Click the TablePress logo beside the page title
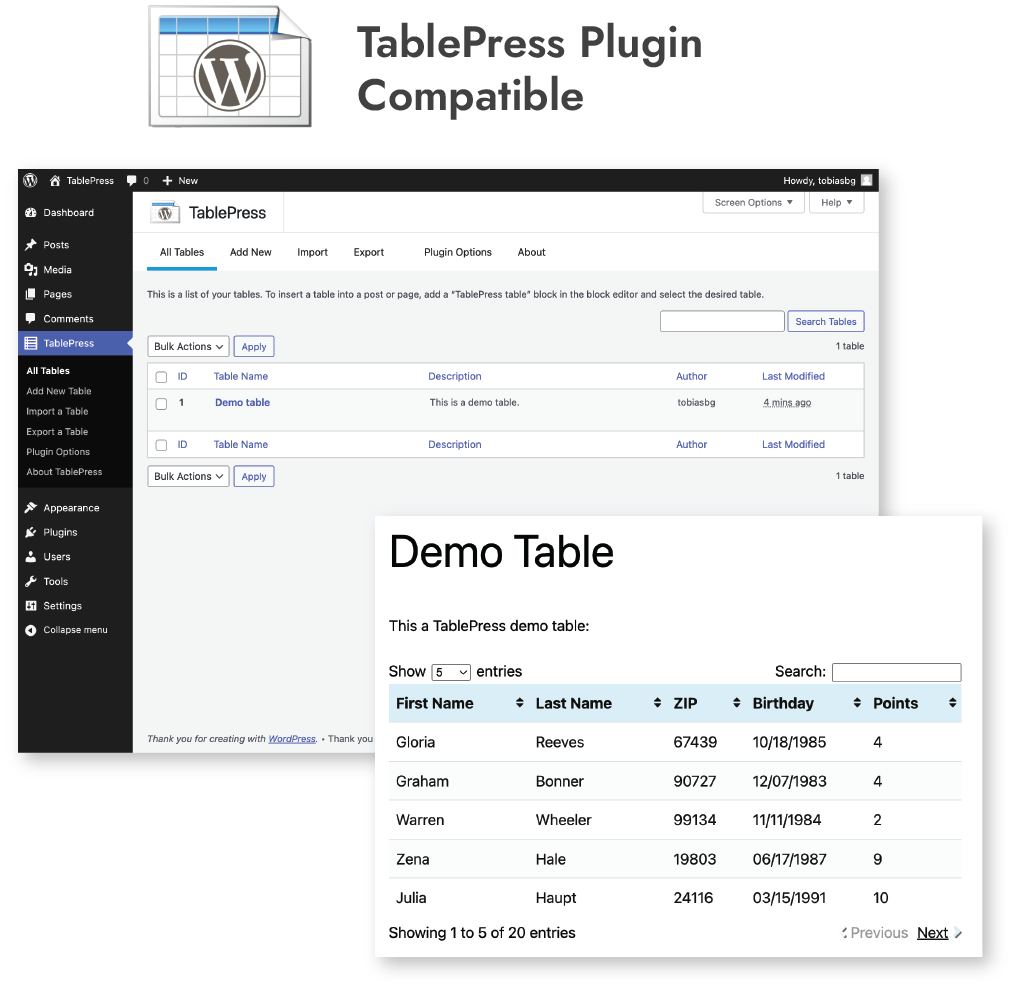 pyautogui.click(x=165, y=213)
